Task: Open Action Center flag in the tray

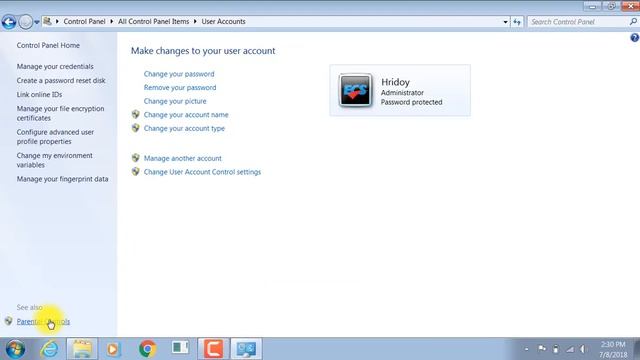Action: pyautogui.click(x=542, y=349)
